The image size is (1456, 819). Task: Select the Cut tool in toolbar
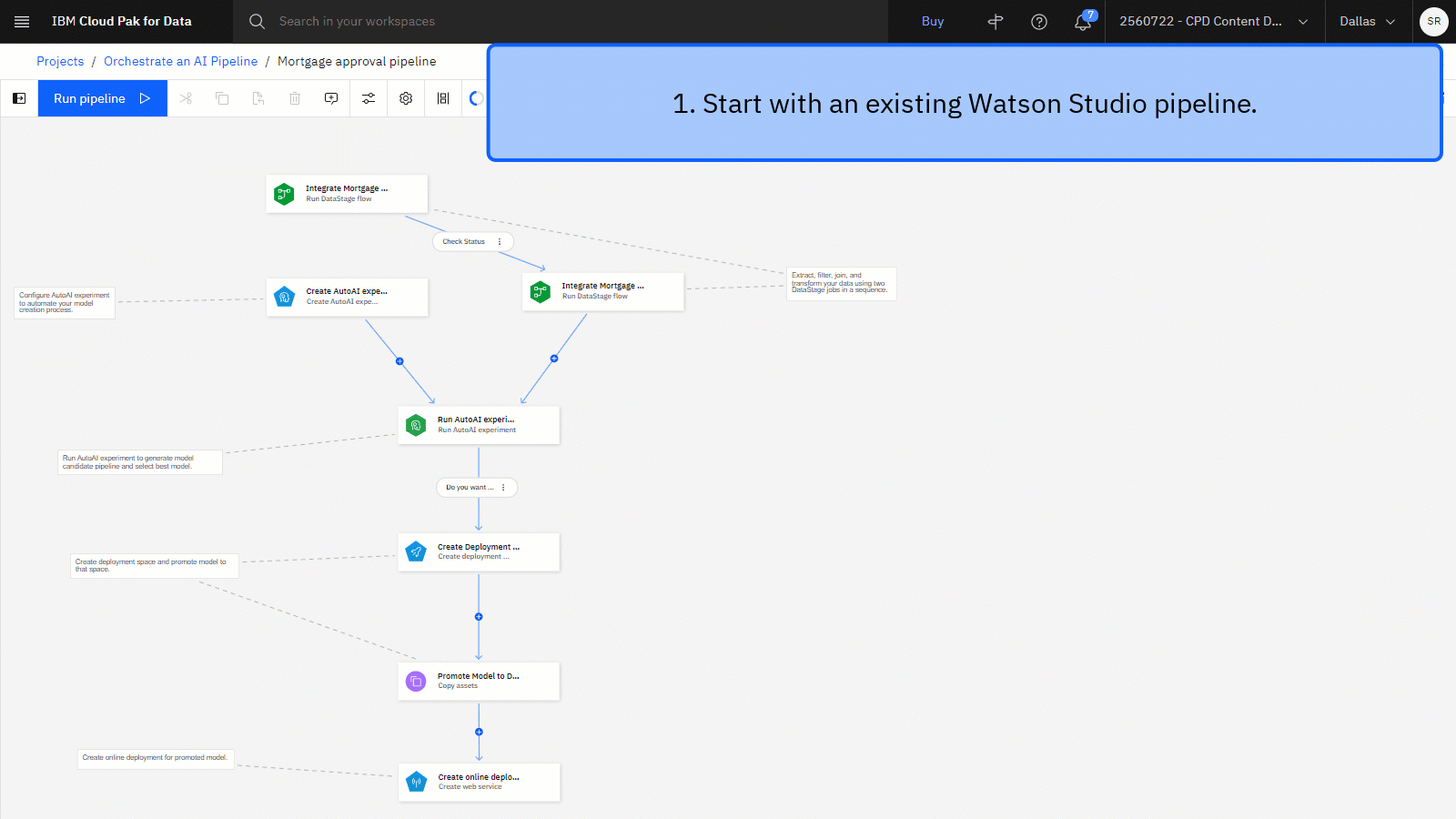coord(186,98)
